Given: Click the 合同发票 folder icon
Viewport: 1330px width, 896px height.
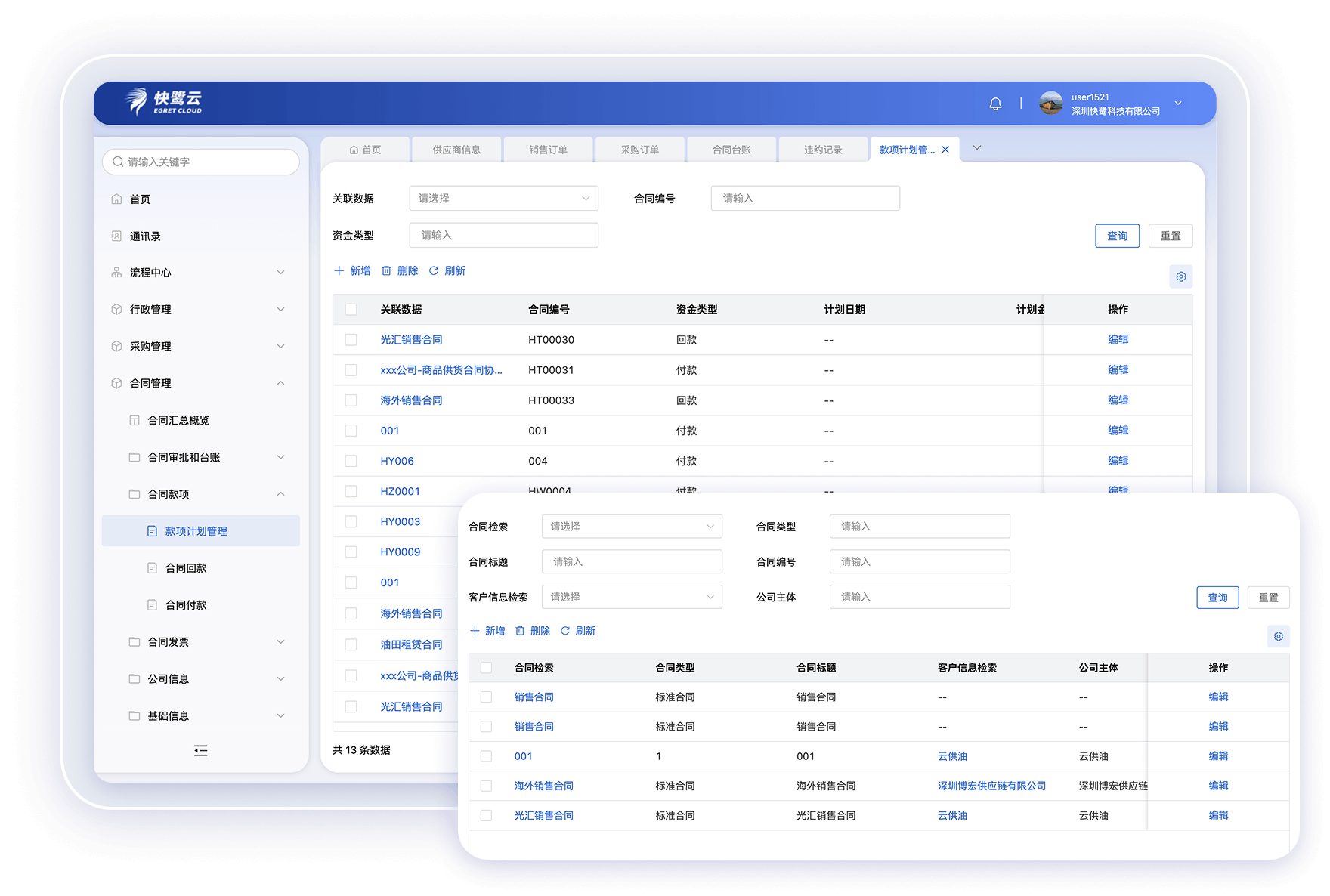Looking at the screenshot, I should [135, 643].
